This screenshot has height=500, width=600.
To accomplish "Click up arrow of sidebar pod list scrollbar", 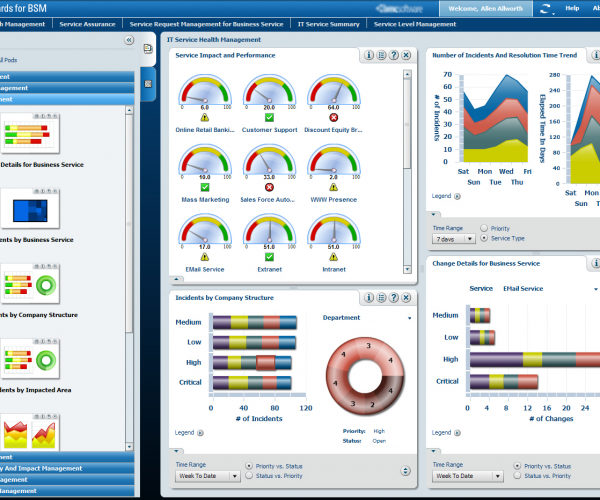I will click(x=129, y=110).
